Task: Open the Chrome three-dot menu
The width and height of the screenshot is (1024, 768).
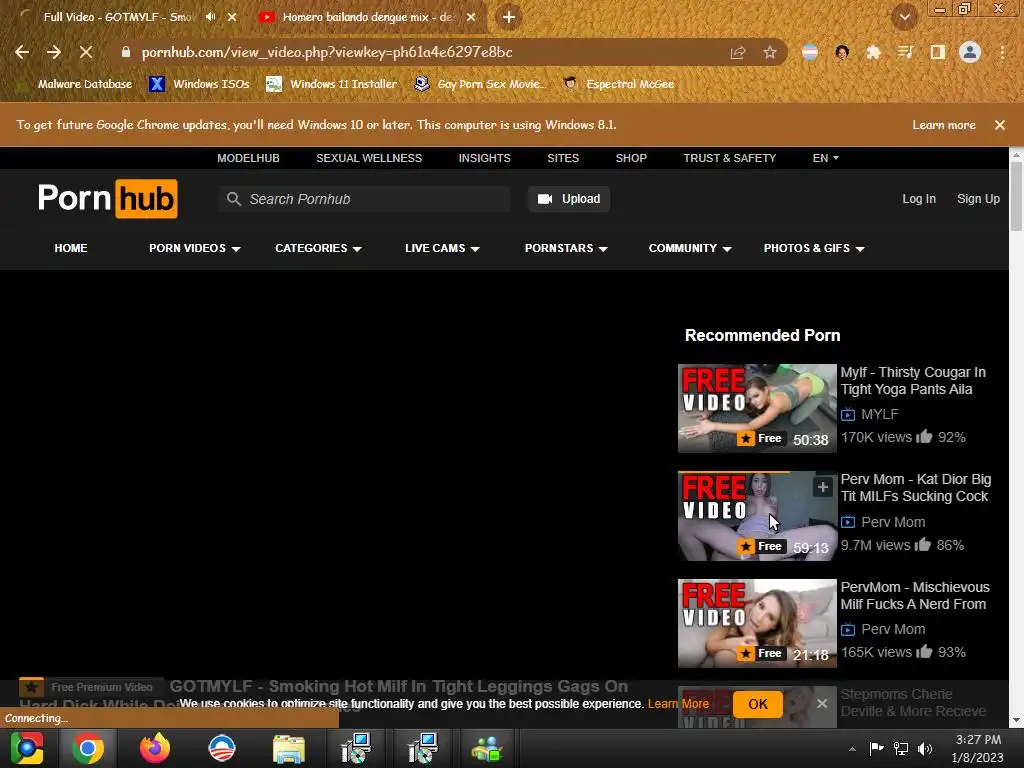Action: tap(1002, 52)
